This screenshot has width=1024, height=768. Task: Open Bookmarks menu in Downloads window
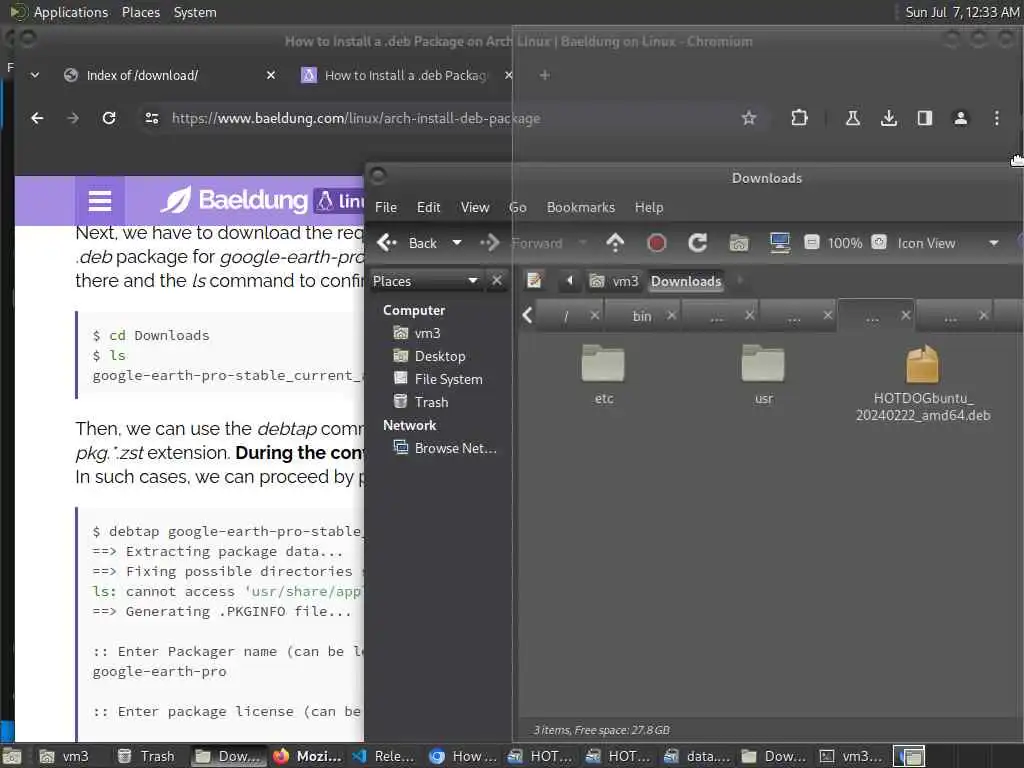click(x=581, y=207)
